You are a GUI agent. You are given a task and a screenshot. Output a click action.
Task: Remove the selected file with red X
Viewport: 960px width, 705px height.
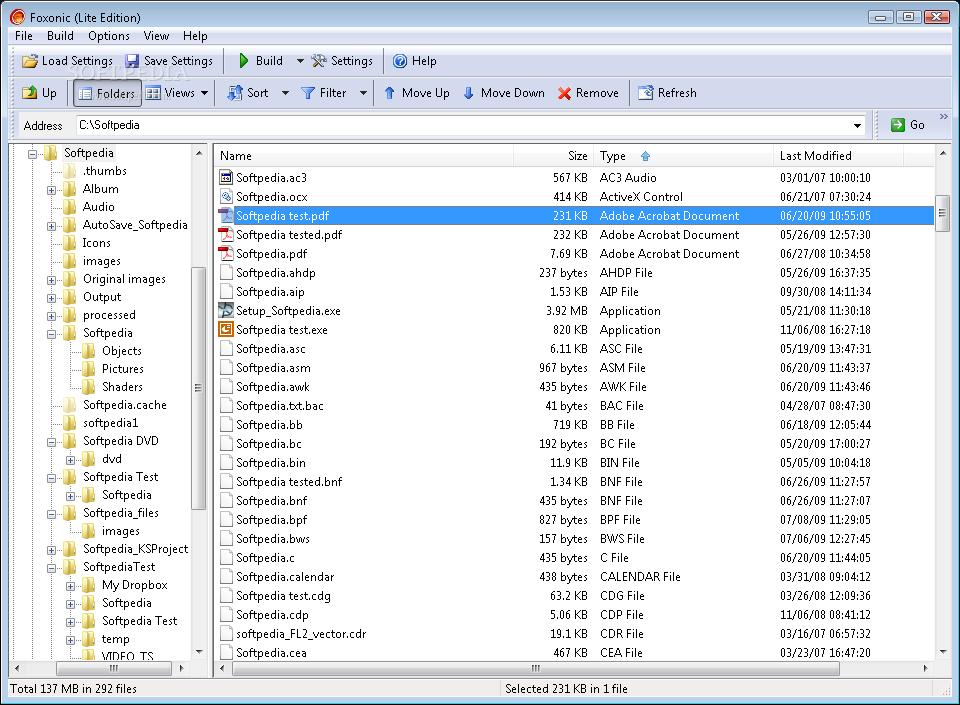(x=588, y=93)
